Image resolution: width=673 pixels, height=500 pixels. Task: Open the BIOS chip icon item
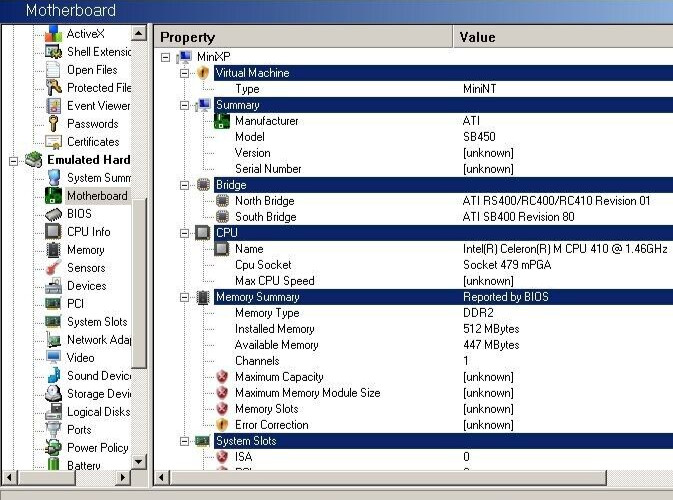tap(53, 214)
